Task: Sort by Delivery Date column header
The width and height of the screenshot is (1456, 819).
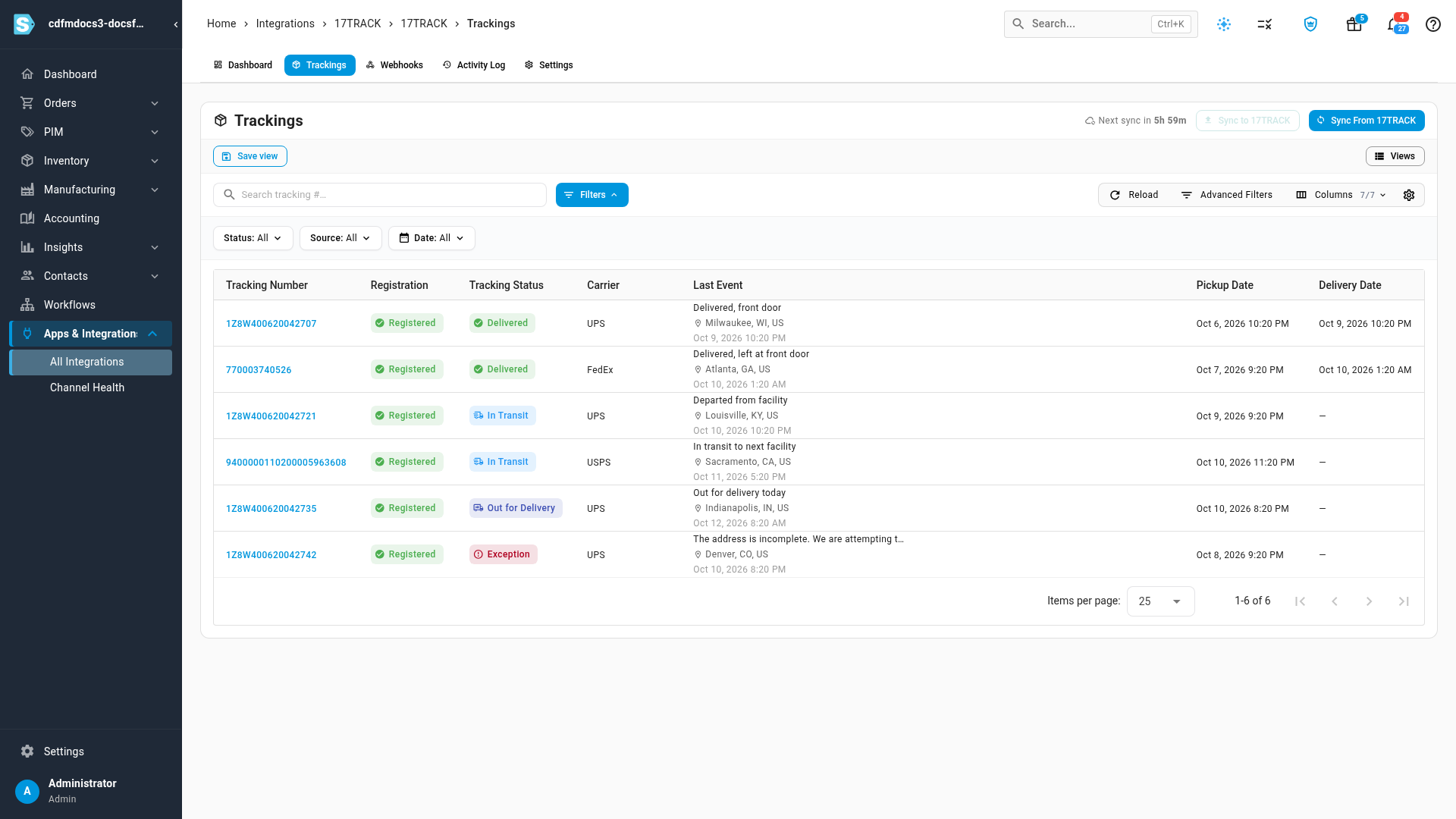Action: tap(1350, 285)
